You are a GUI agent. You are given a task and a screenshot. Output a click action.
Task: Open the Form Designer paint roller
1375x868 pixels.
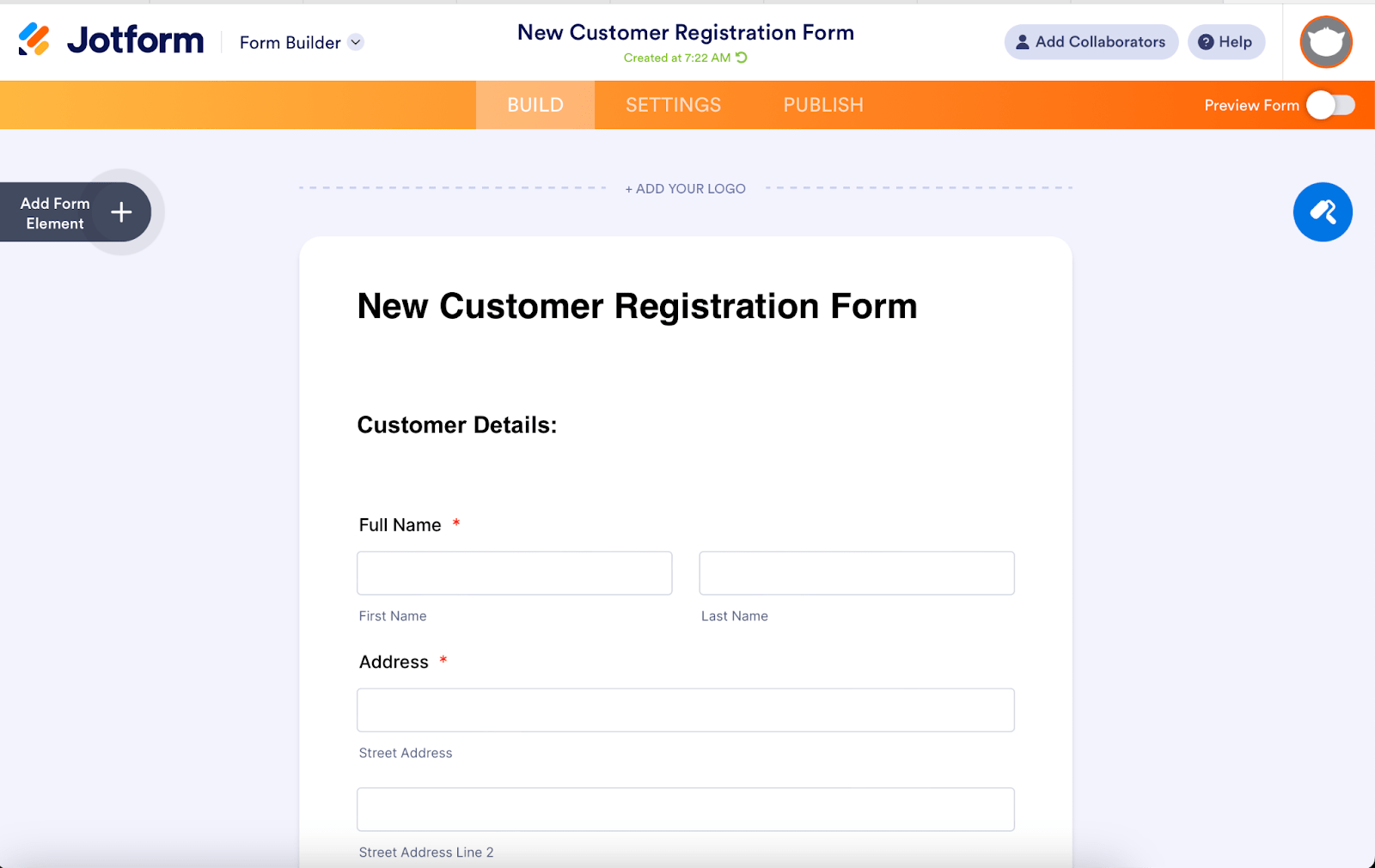(x=1323, y=212)
